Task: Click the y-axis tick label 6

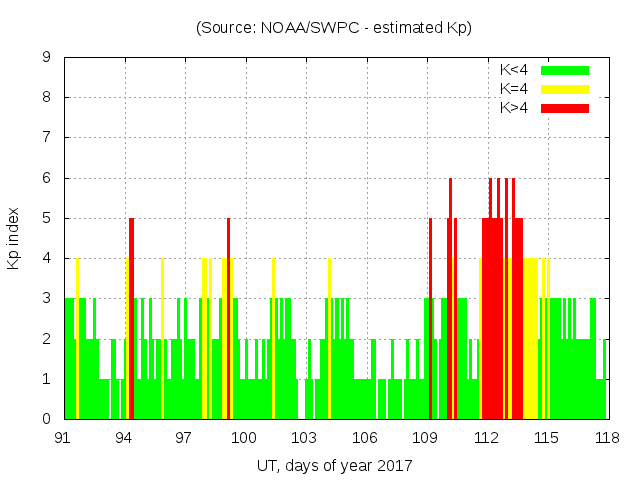Action: [46, 178]
